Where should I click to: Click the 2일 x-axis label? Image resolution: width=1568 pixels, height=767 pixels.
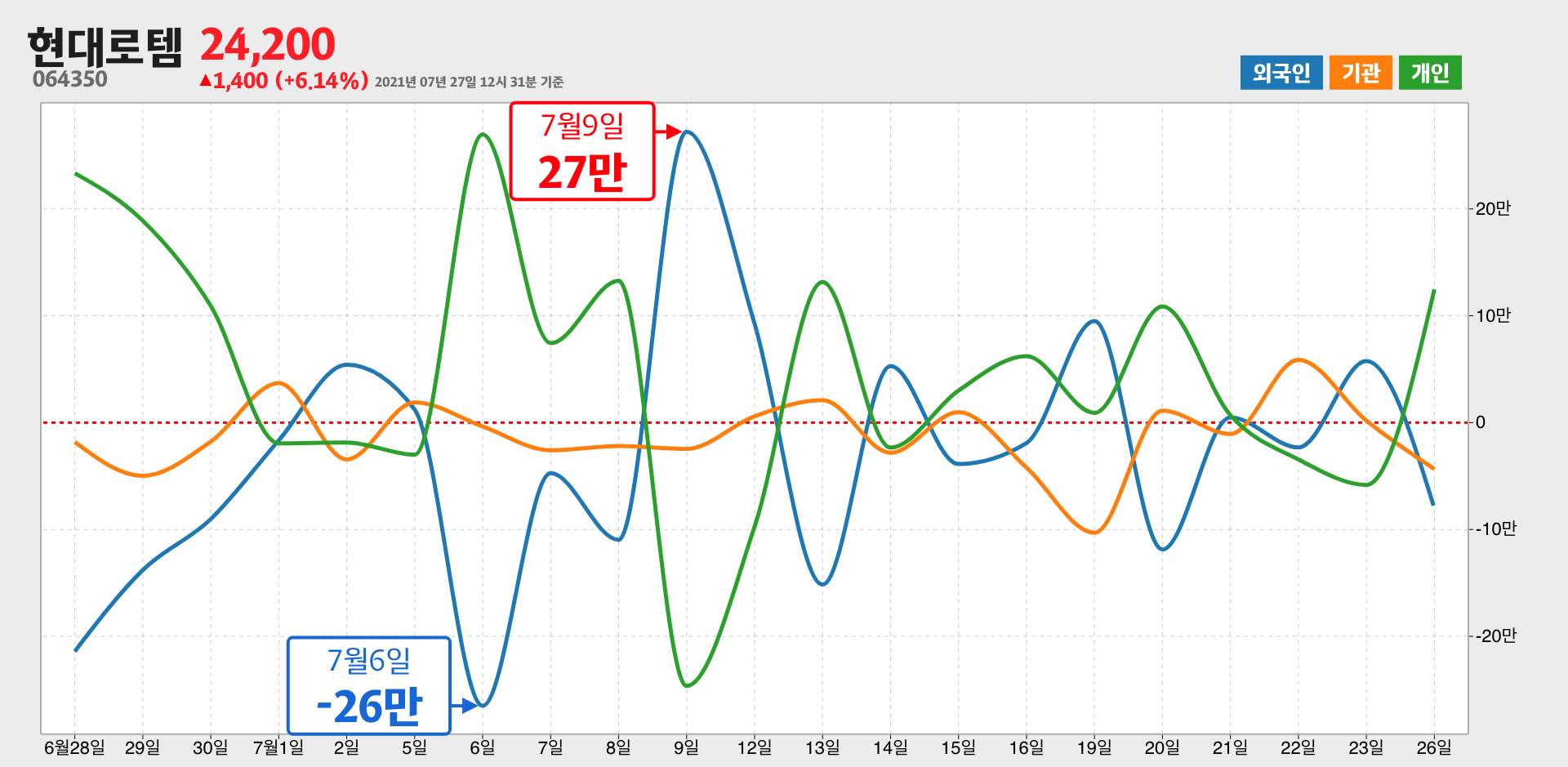[x=346, y=747]
